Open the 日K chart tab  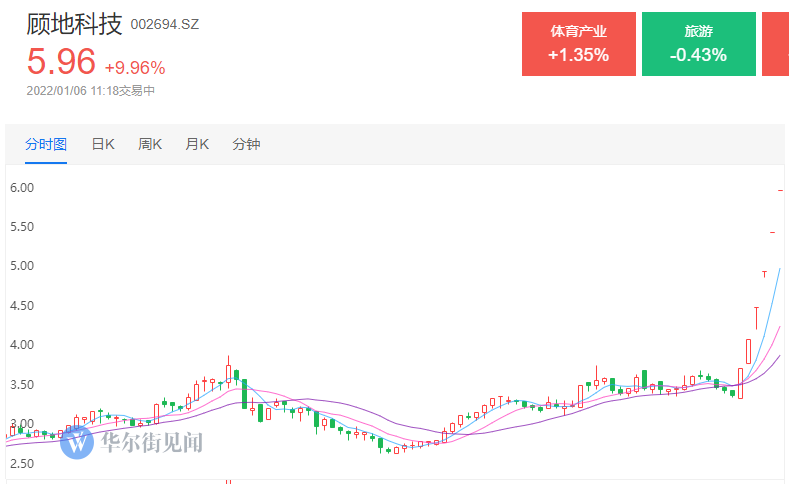pos(103,144)
